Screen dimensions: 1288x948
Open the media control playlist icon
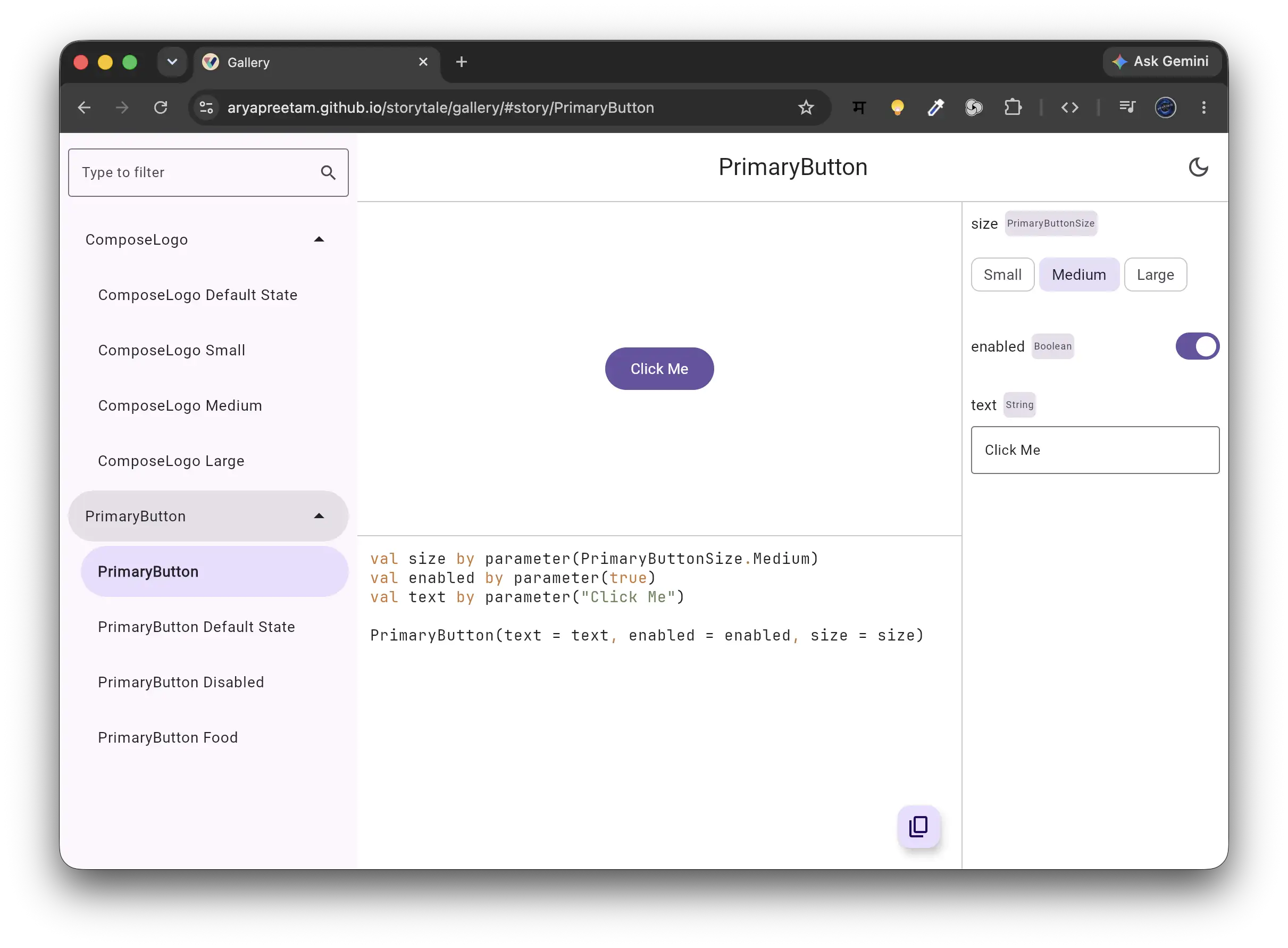pyautogui.click(x=1127, y=107)
